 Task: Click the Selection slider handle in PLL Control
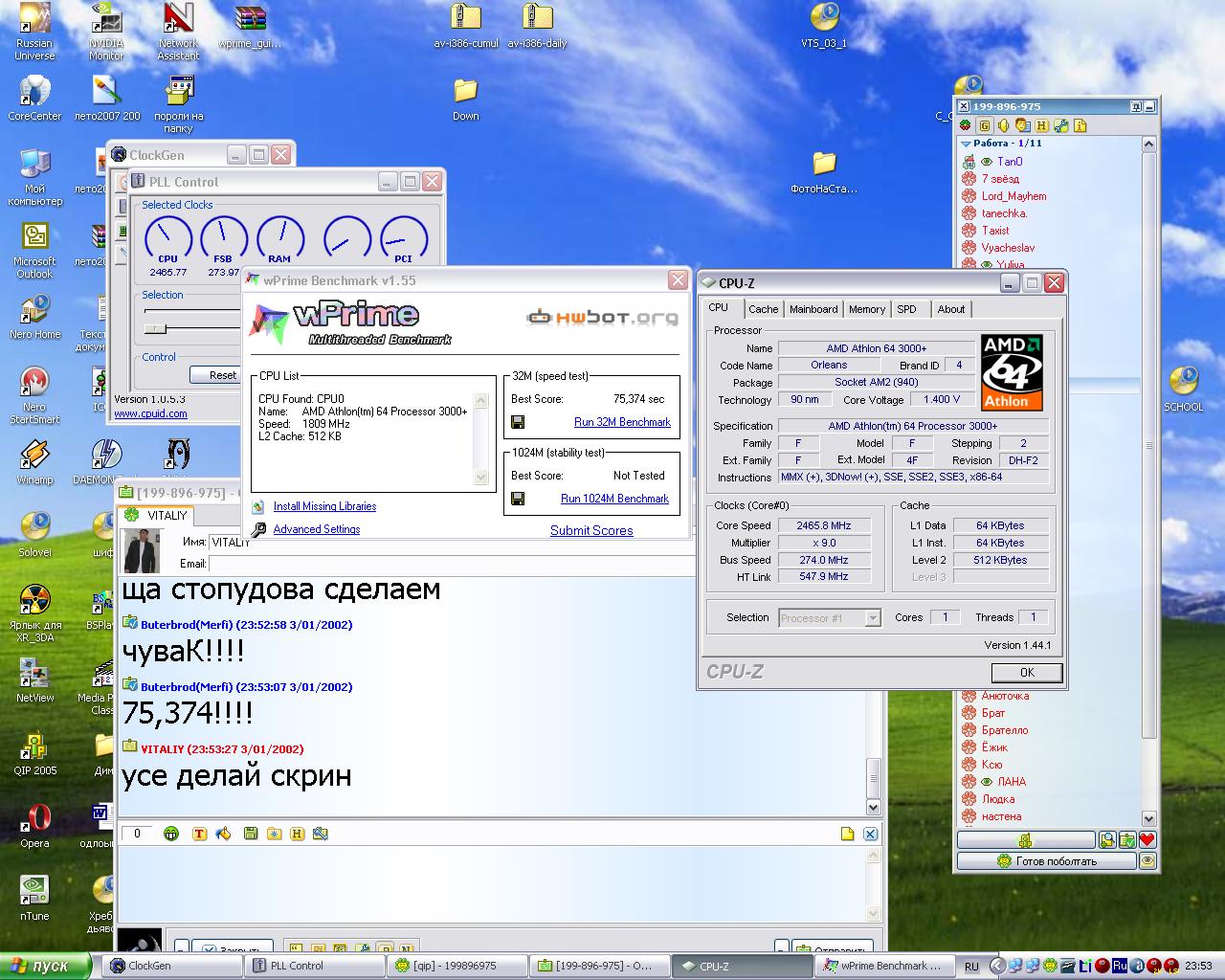pos(156,328)
